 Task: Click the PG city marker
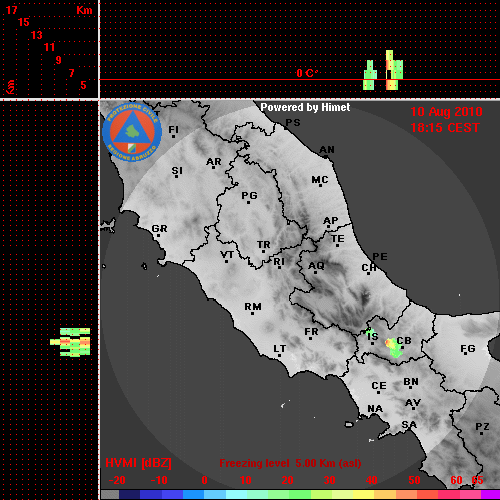click(248, 203)
